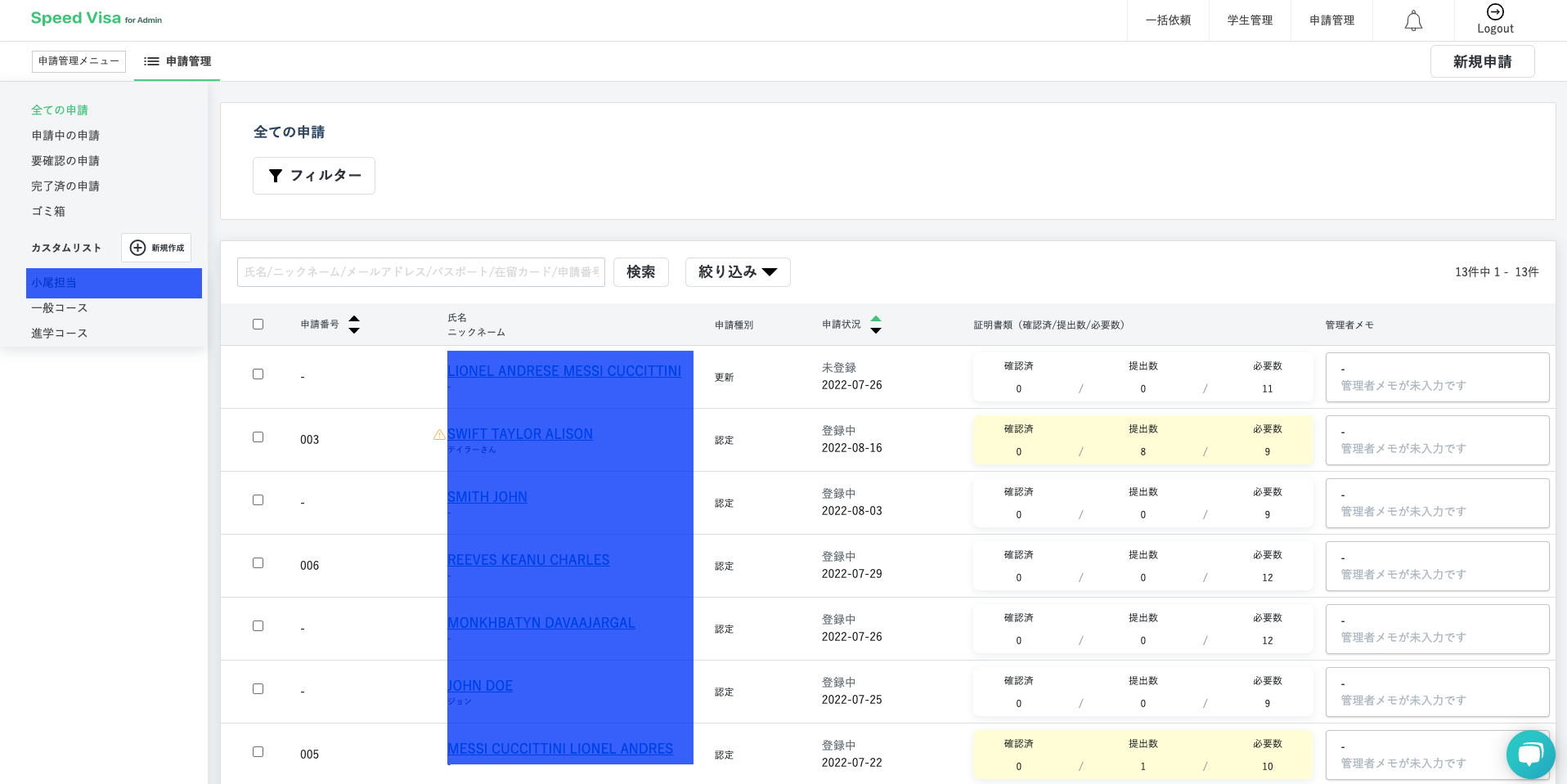Show 完了済の申請 list
This screenshot has width=1567, height=784.
tap(65, 186)
